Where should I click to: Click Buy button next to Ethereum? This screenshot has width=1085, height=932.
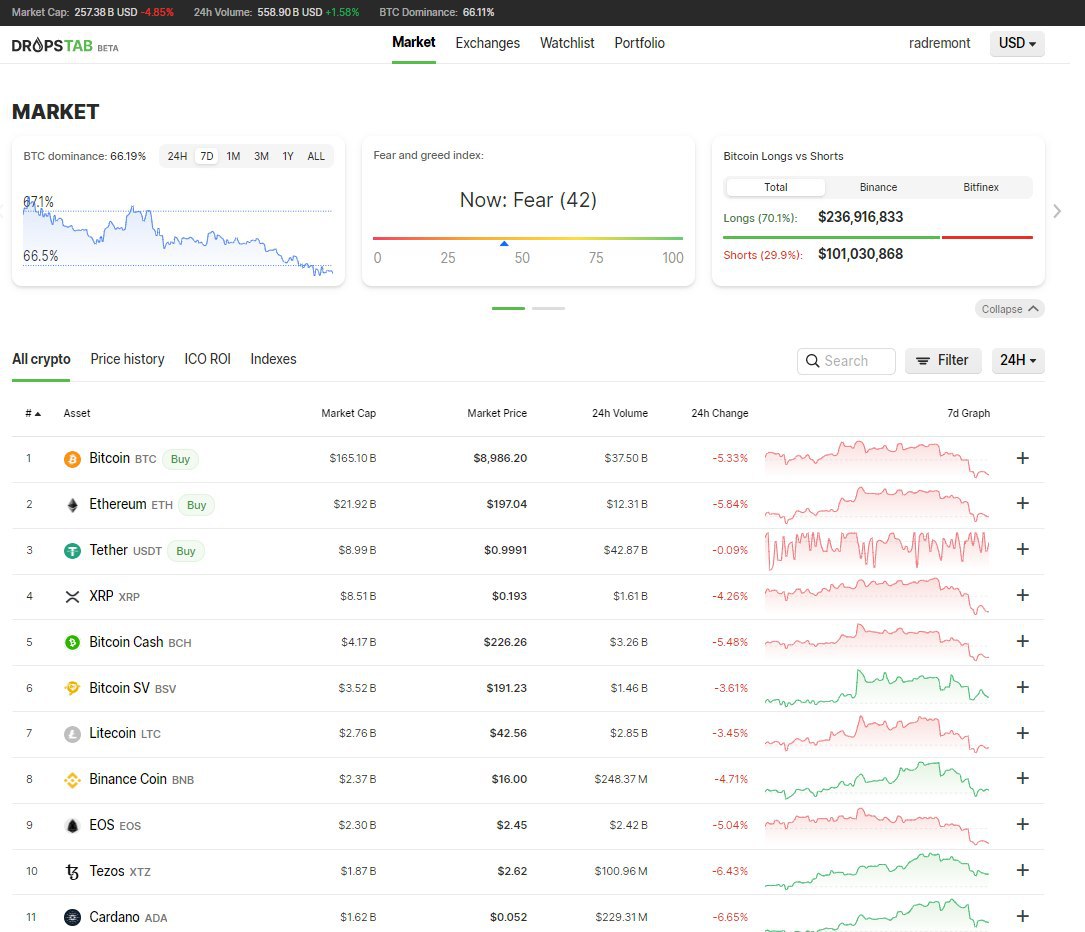(197, 505)
